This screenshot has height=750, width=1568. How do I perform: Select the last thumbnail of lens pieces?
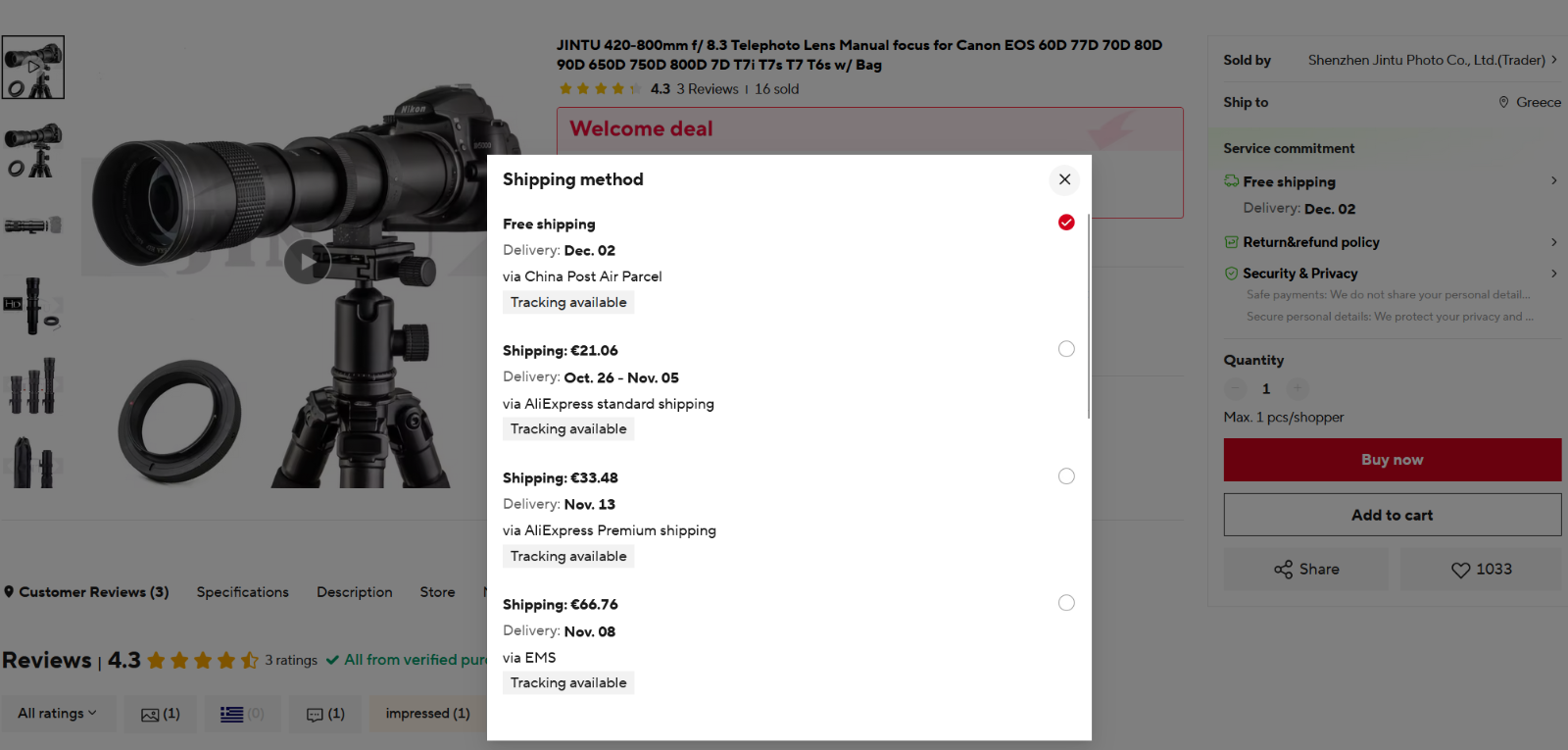tap(33, 461)
